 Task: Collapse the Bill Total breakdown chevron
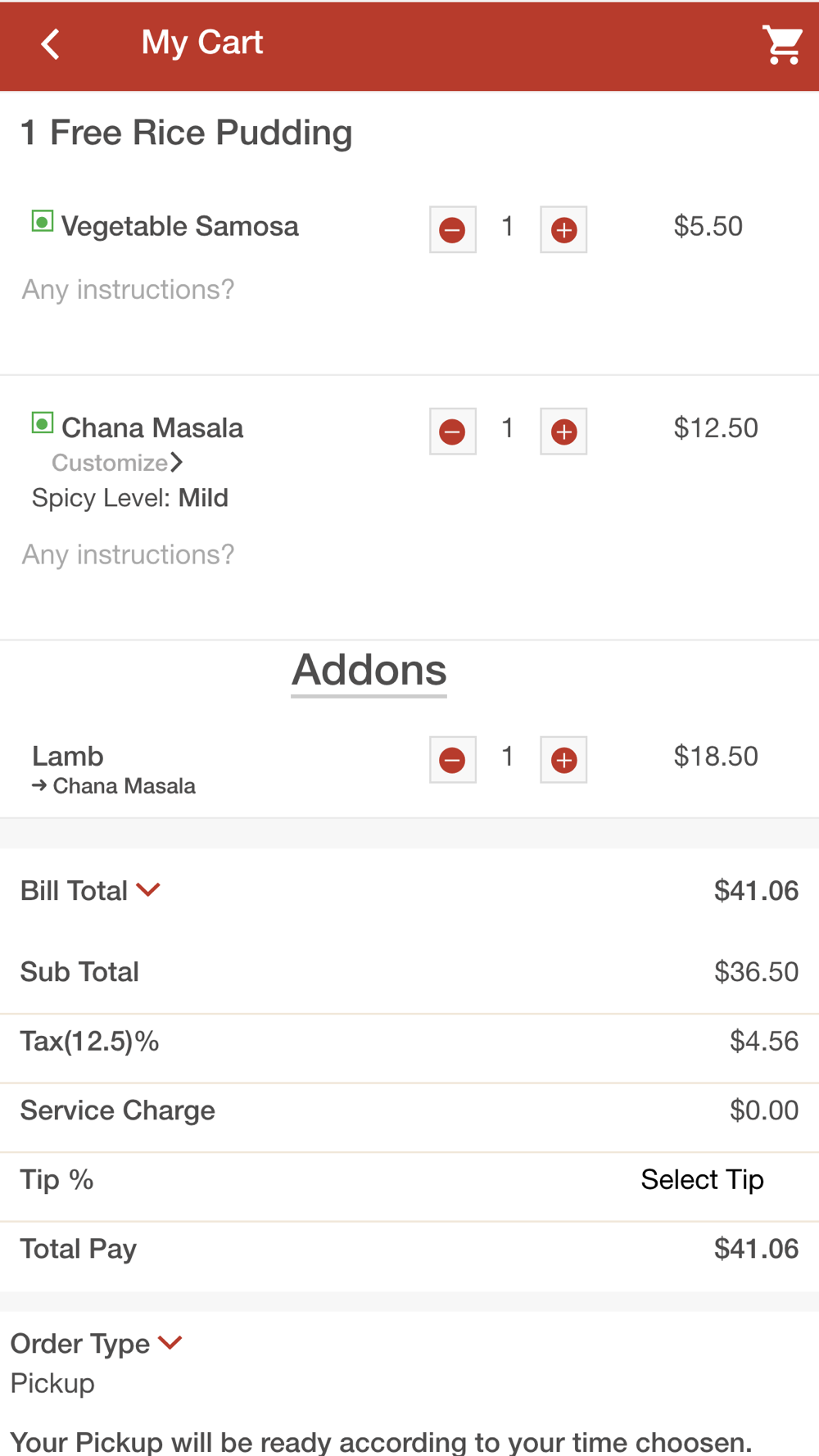(148, 889)
